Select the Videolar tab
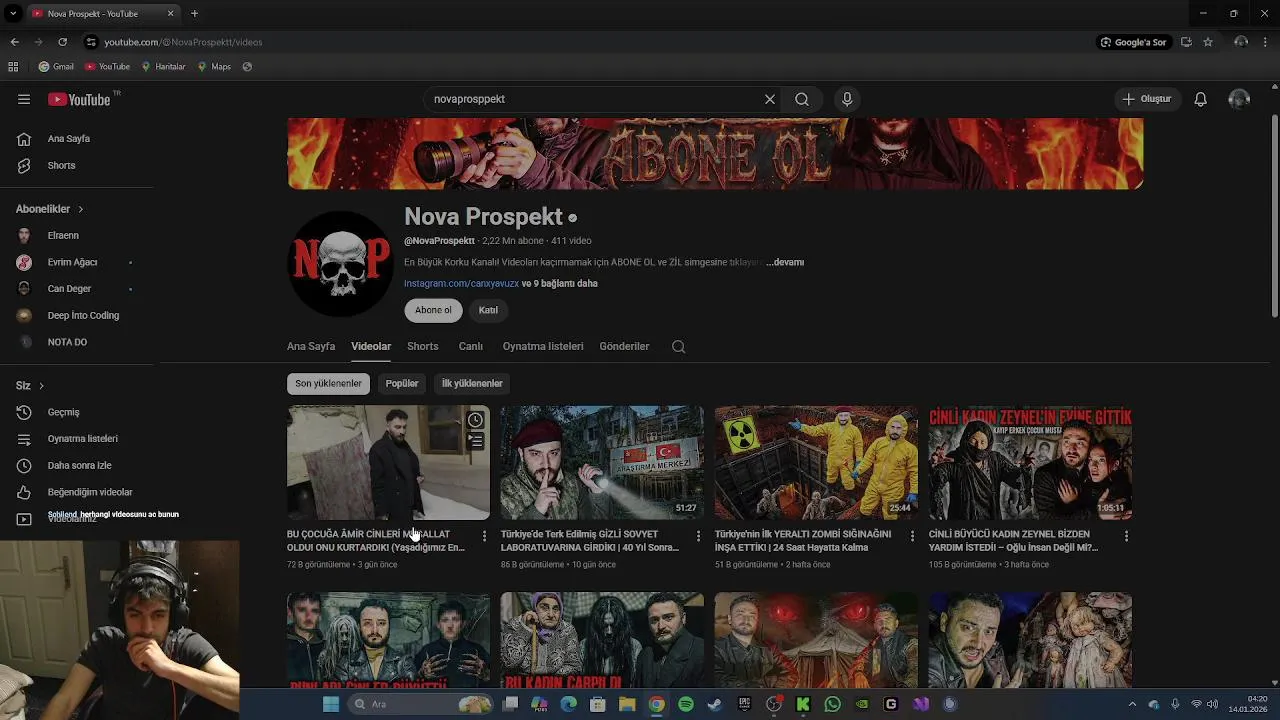This screenshot has height=720, width=1280. point(371,346)
